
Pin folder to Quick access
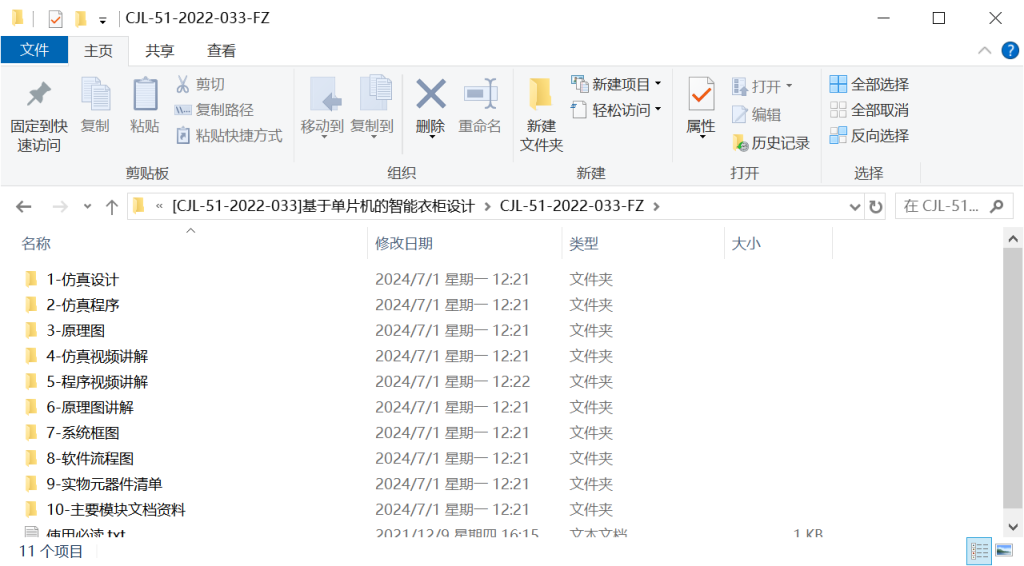[x=39, y=116]
